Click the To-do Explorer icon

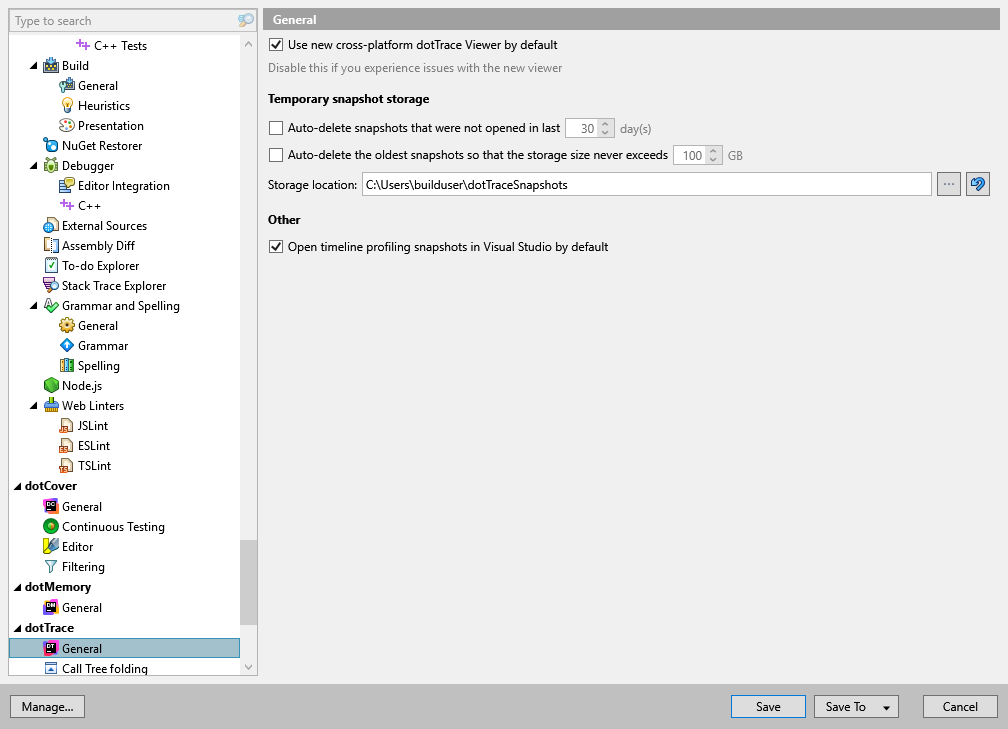(x=51, y=266)
